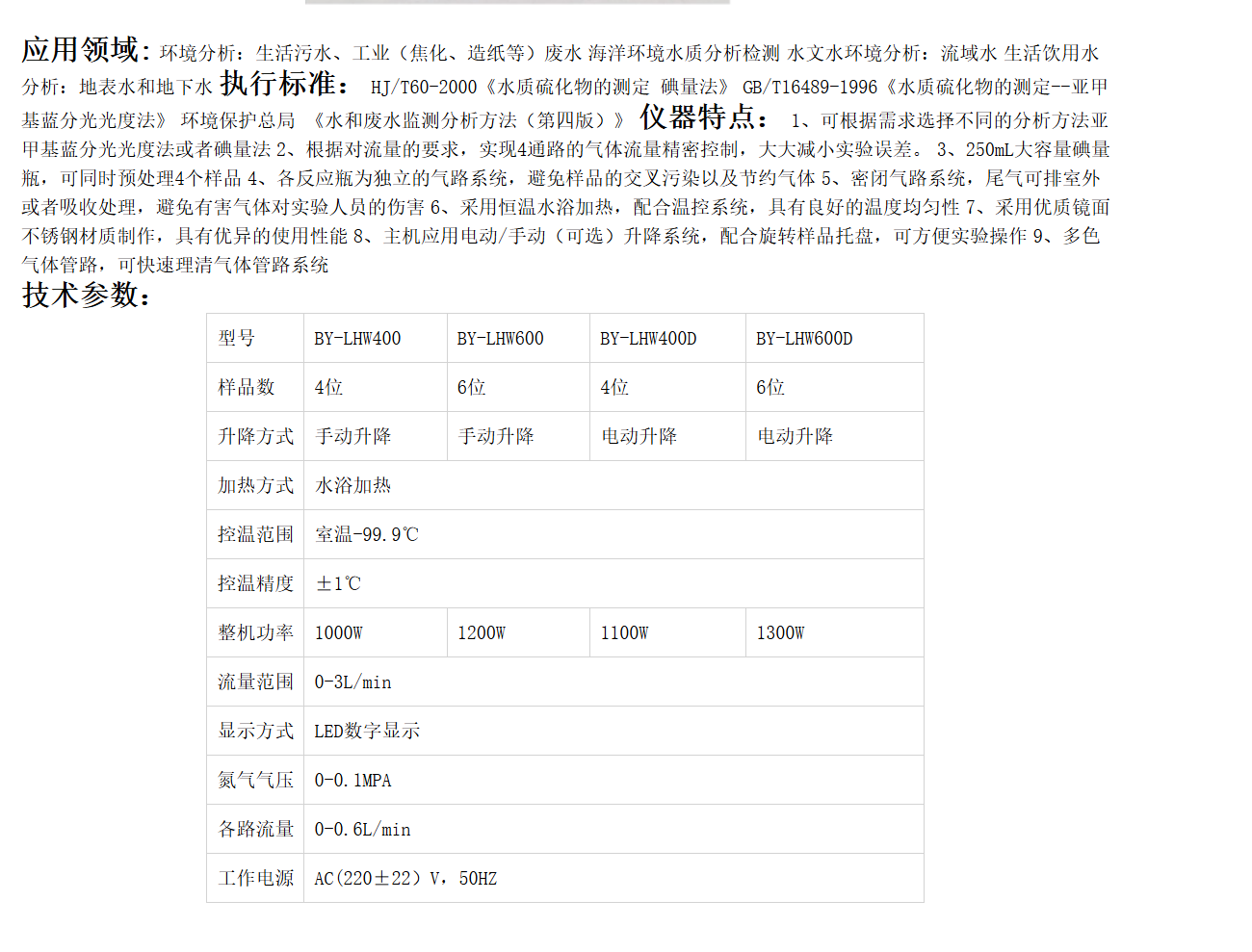
Task: Click the 室温-99.9℃ temperature range value
Action: pyautogui.click(x=367, y=535)
